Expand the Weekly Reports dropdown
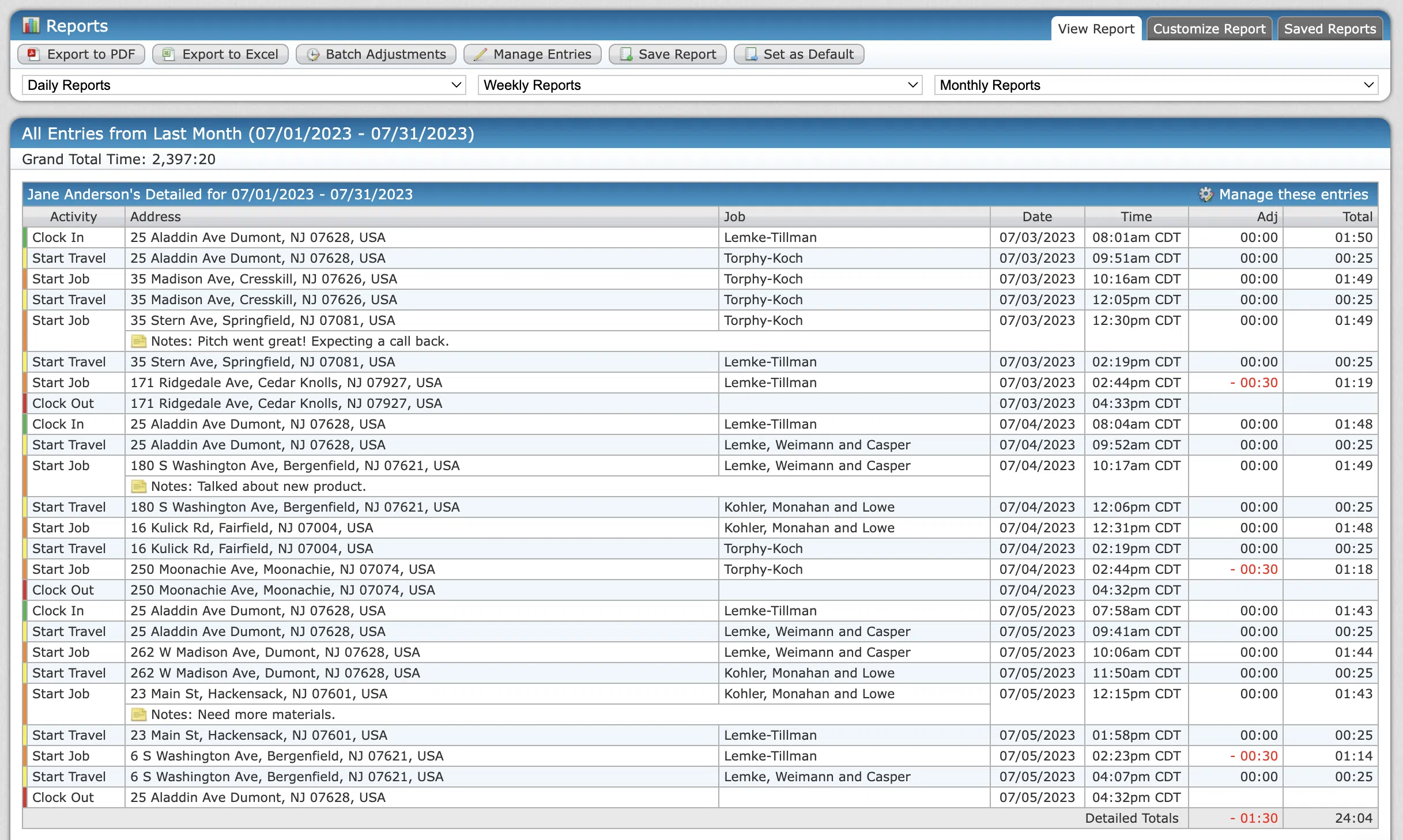 click(700, 85)
